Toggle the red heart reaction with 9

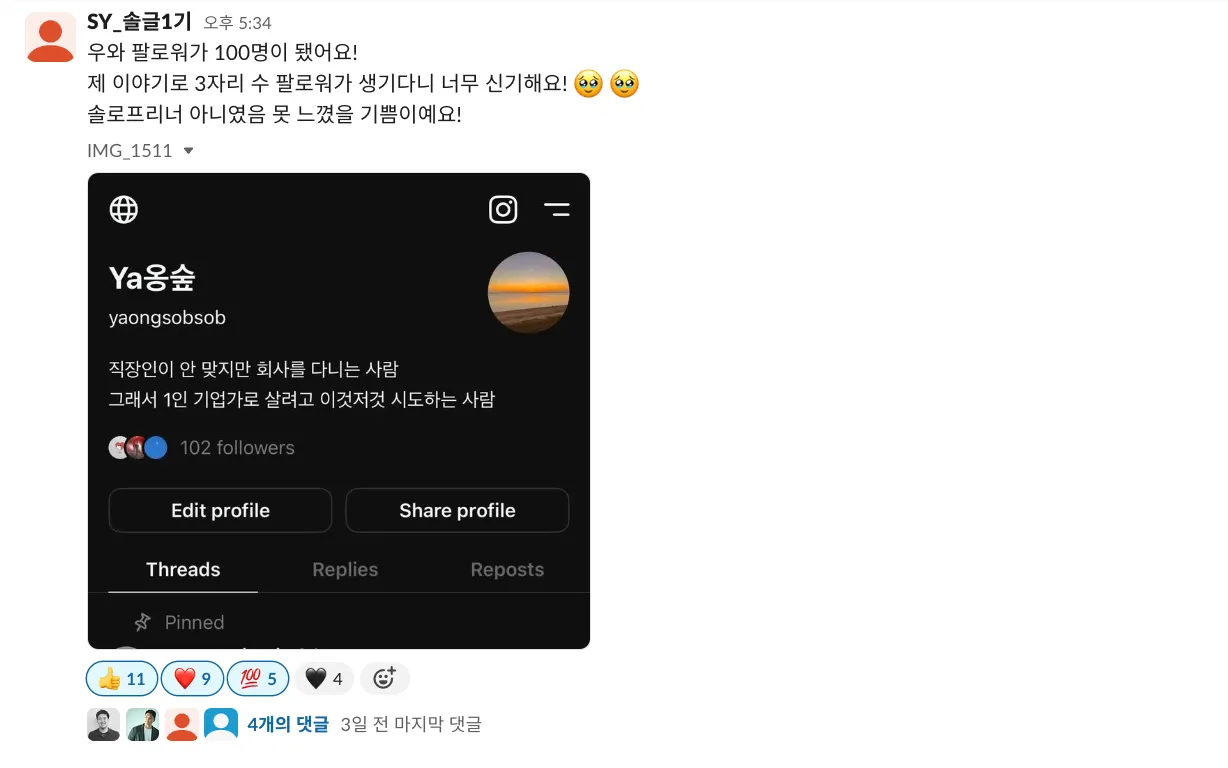(193, 679)
